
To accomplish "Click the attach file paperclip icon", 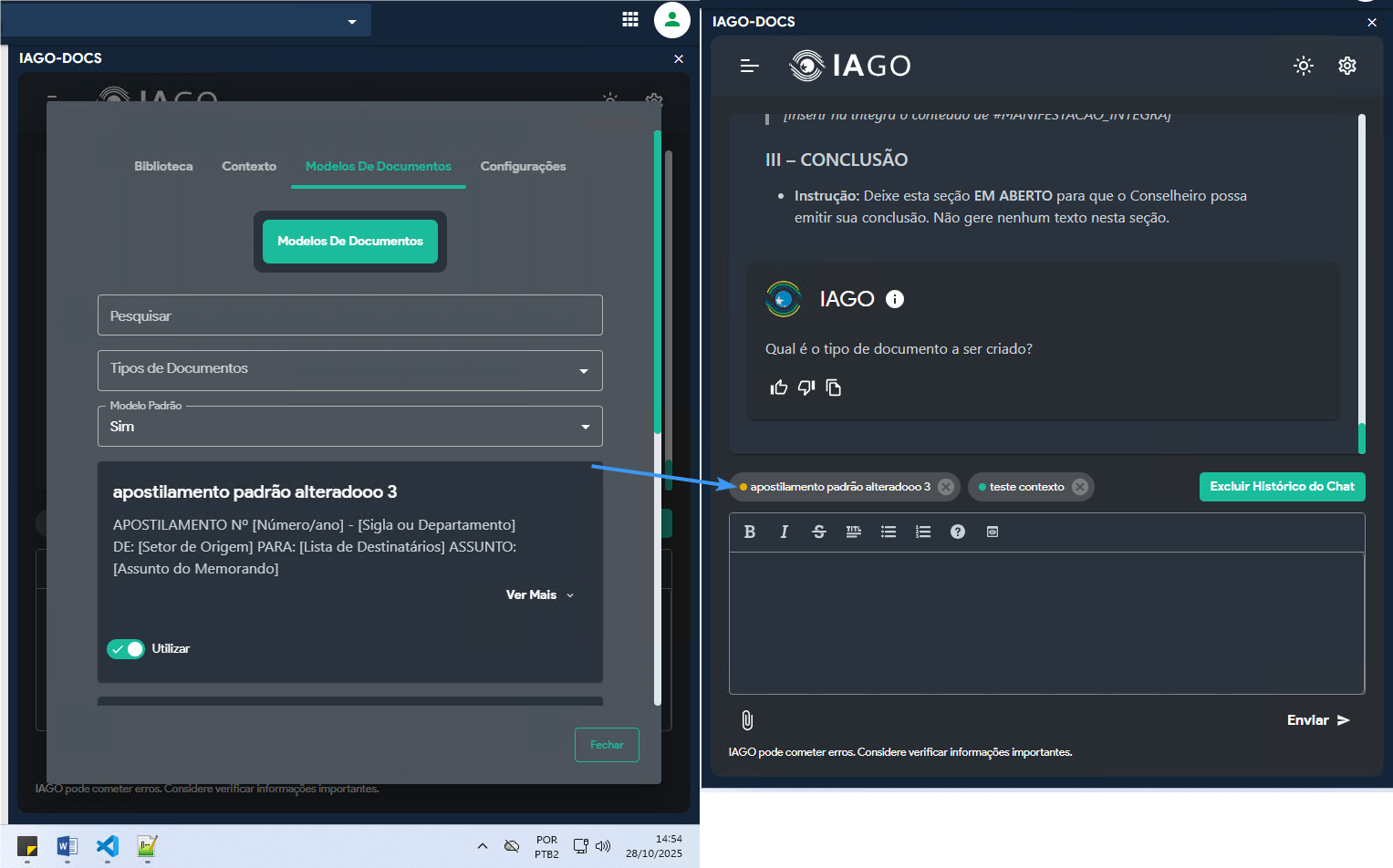I will pos(747,720).
